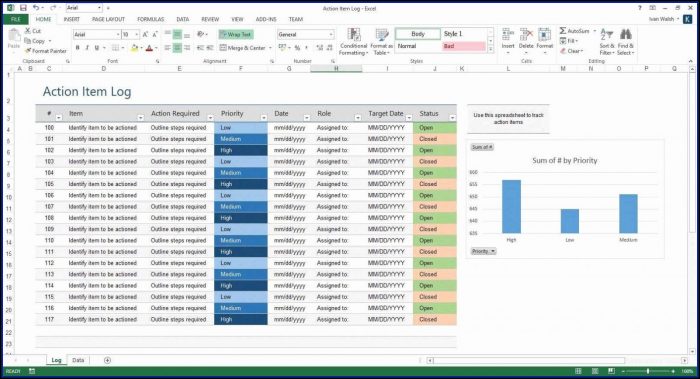Click the Clear button in Editing group
This screenshot has height=379, width=700.
coord(572,51)
